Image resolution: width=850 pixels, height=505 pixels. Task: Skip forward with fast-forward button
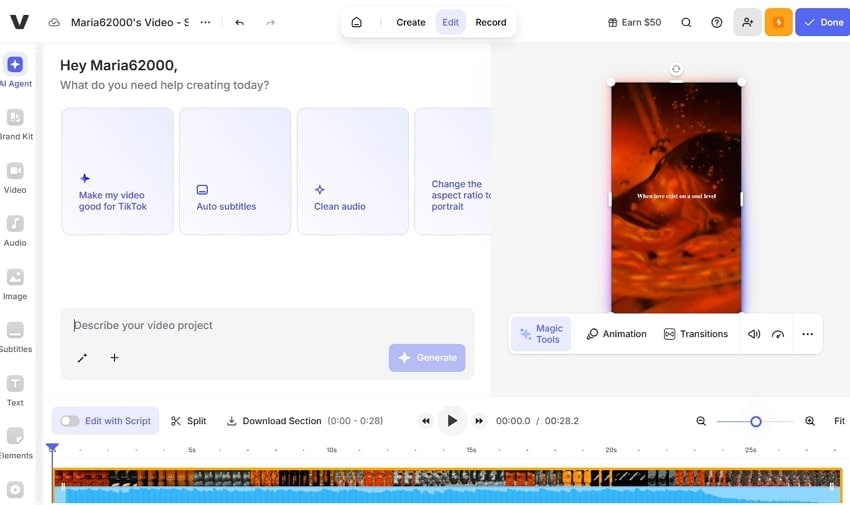(x=479, y=421)
